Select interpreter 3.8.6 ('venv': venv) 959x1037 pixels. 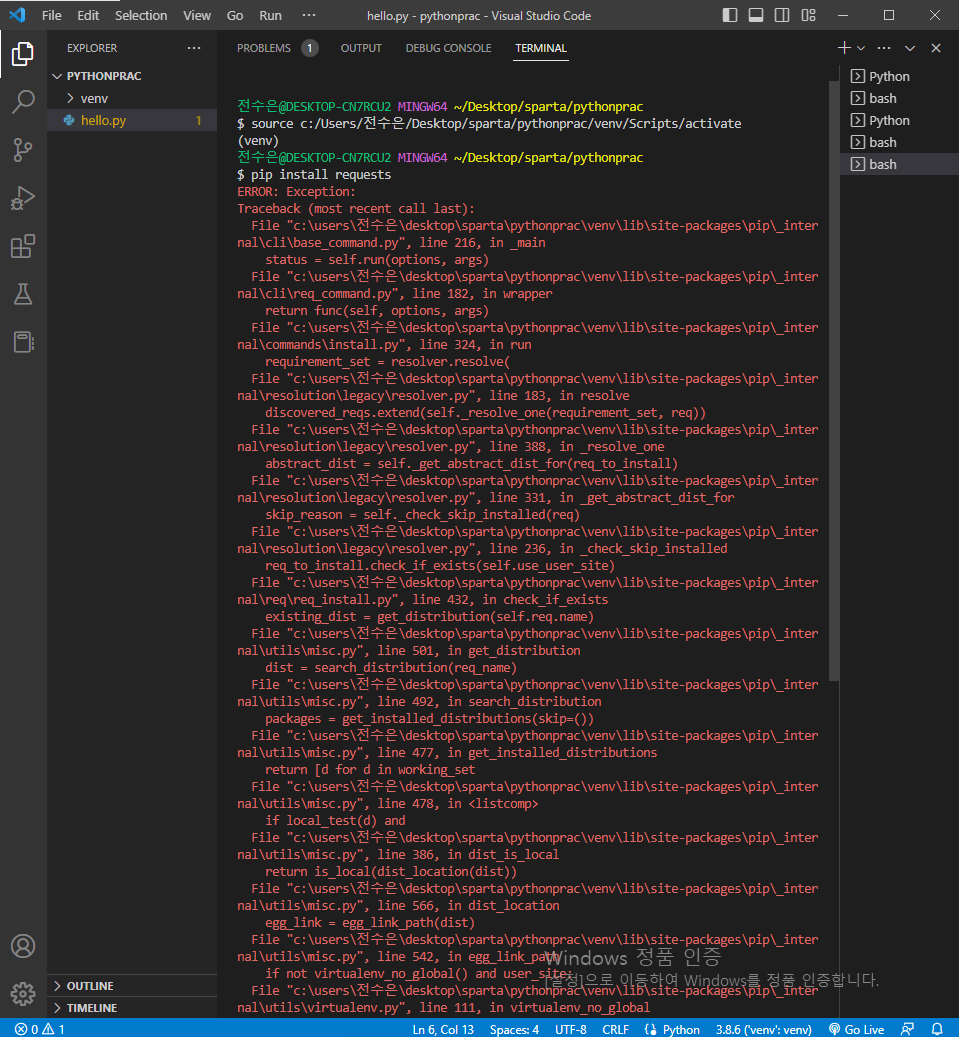[763, 1029]
